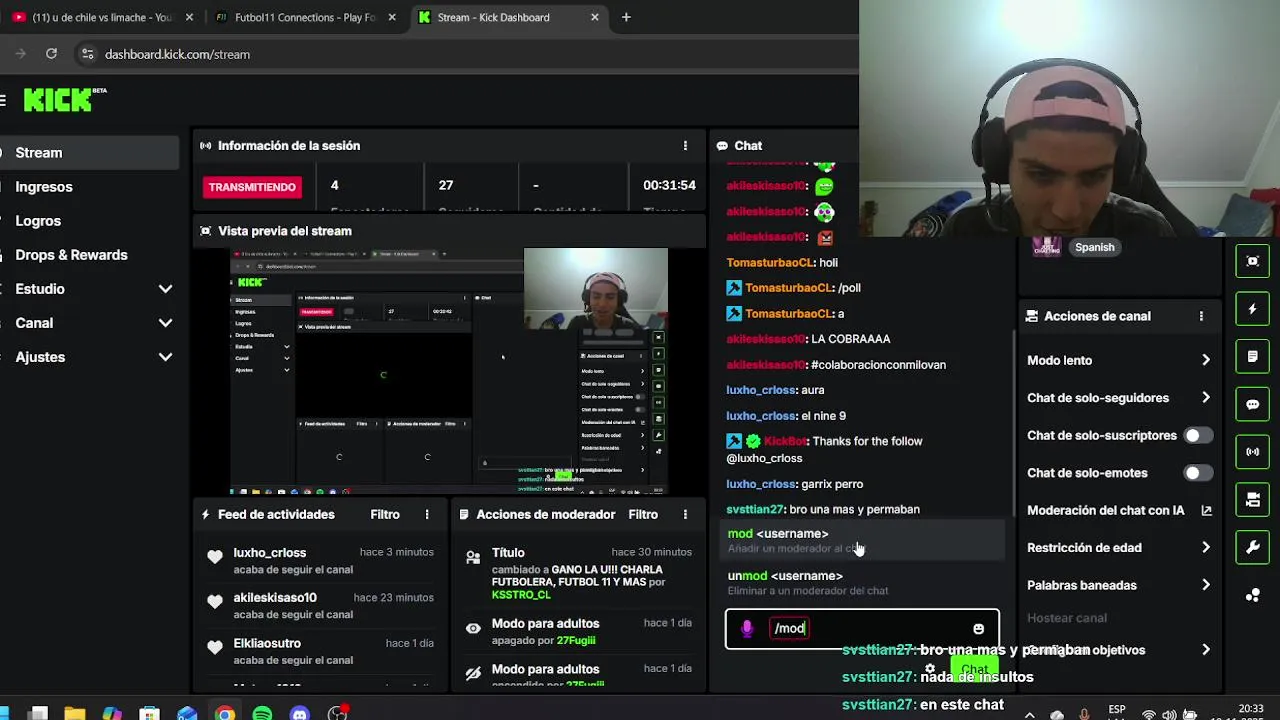Open OBS Studio from the taskbar

point(338,714)
